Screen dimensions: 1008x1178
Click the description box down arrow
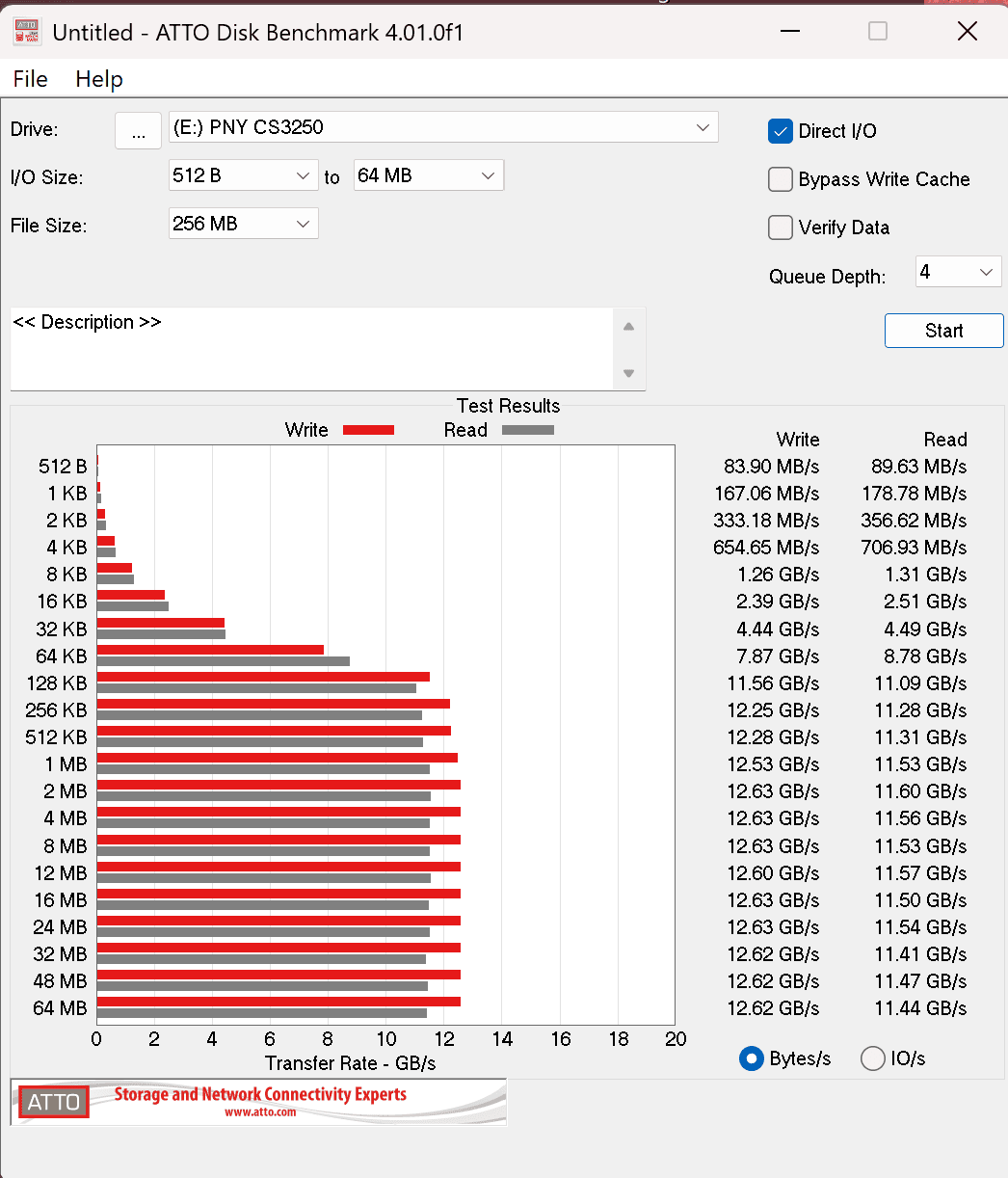point(628,373)
